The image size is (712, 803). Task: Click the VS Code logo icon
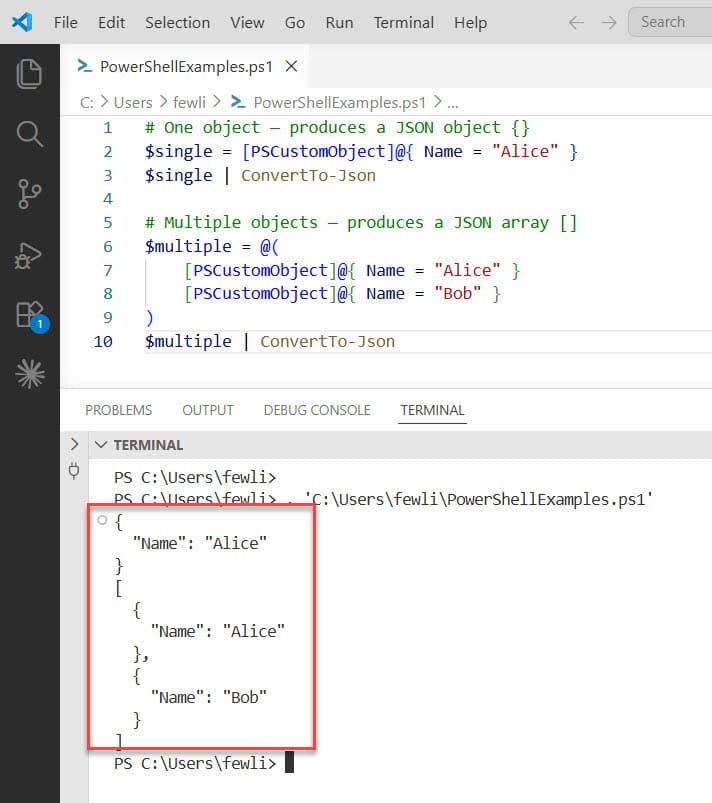tap(22, 22)
